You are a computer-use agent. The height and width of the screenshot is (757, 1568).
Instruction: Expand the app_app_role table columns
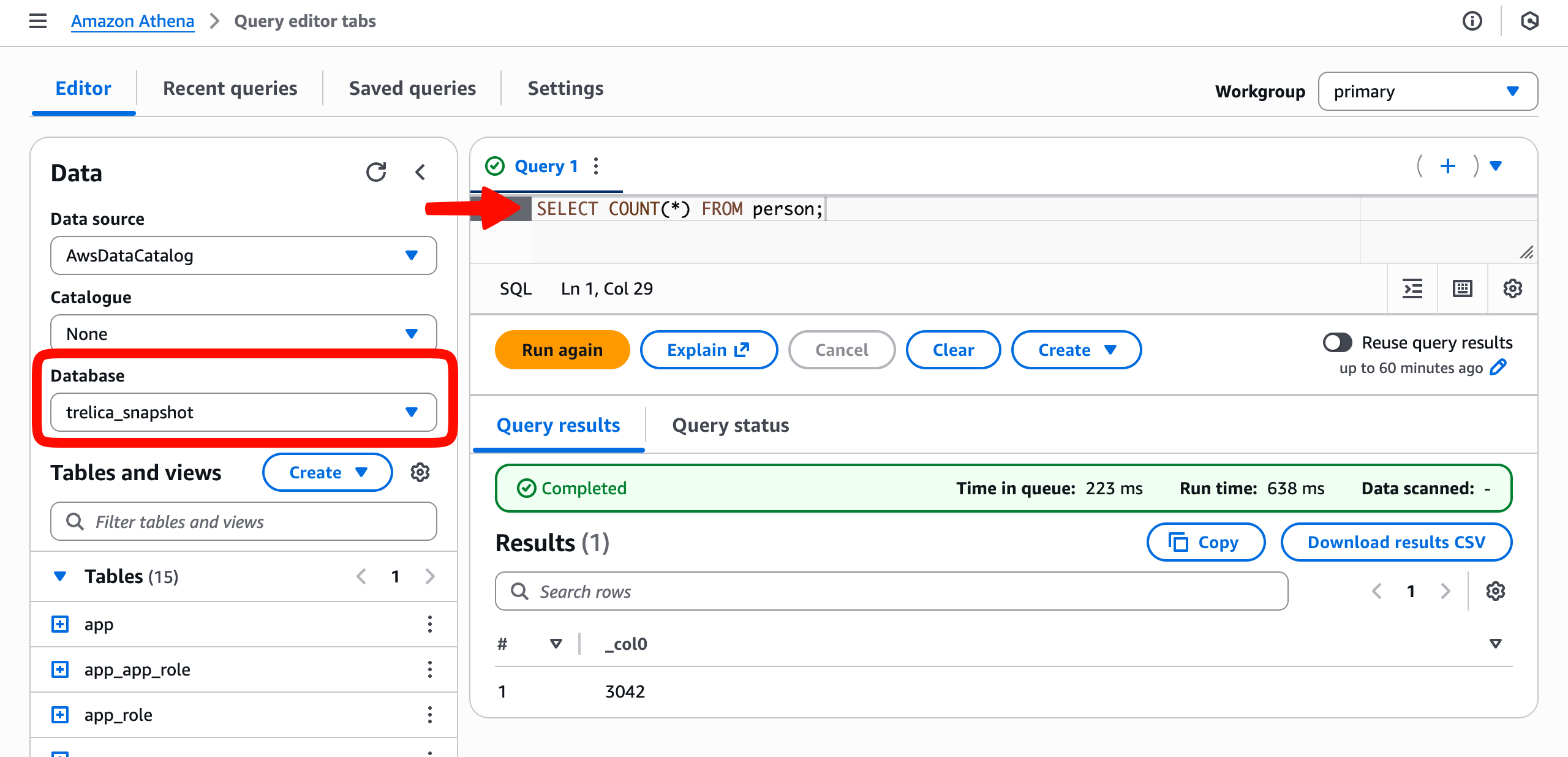(x=60, y=669)
